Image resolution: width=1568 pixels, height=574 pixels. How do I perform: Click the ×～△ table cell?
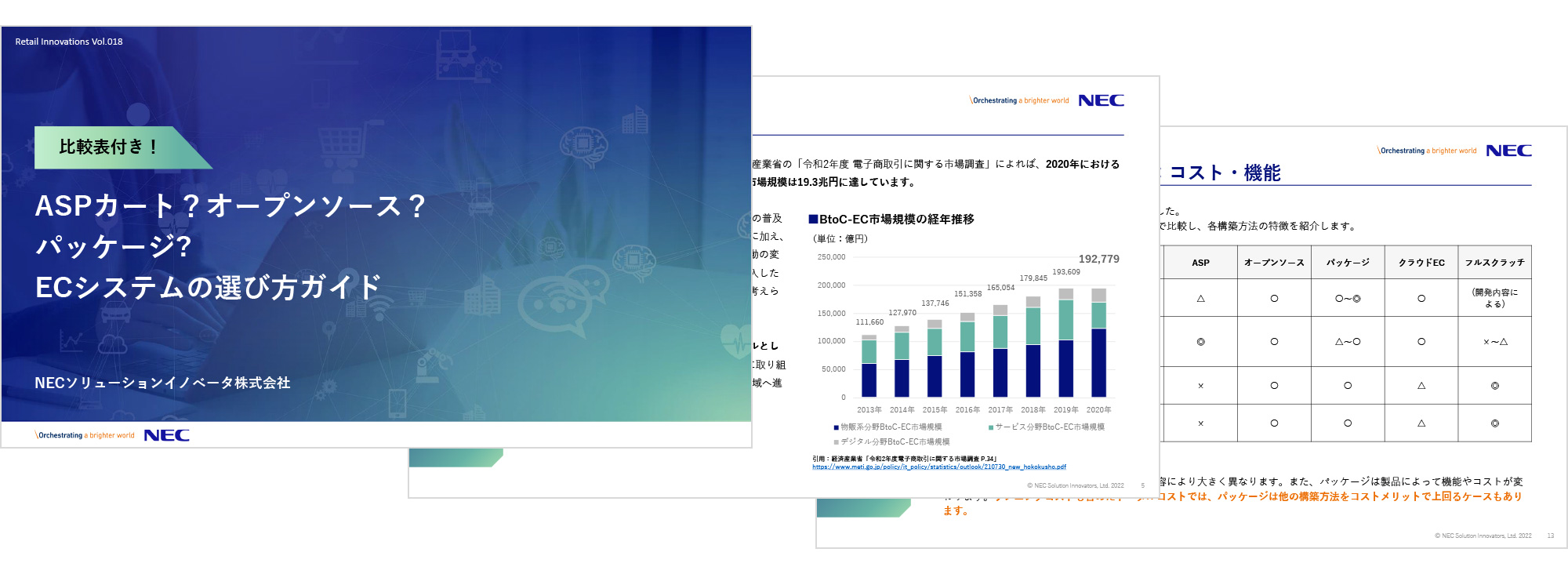pyautogui.click(x=1494, y=342)
